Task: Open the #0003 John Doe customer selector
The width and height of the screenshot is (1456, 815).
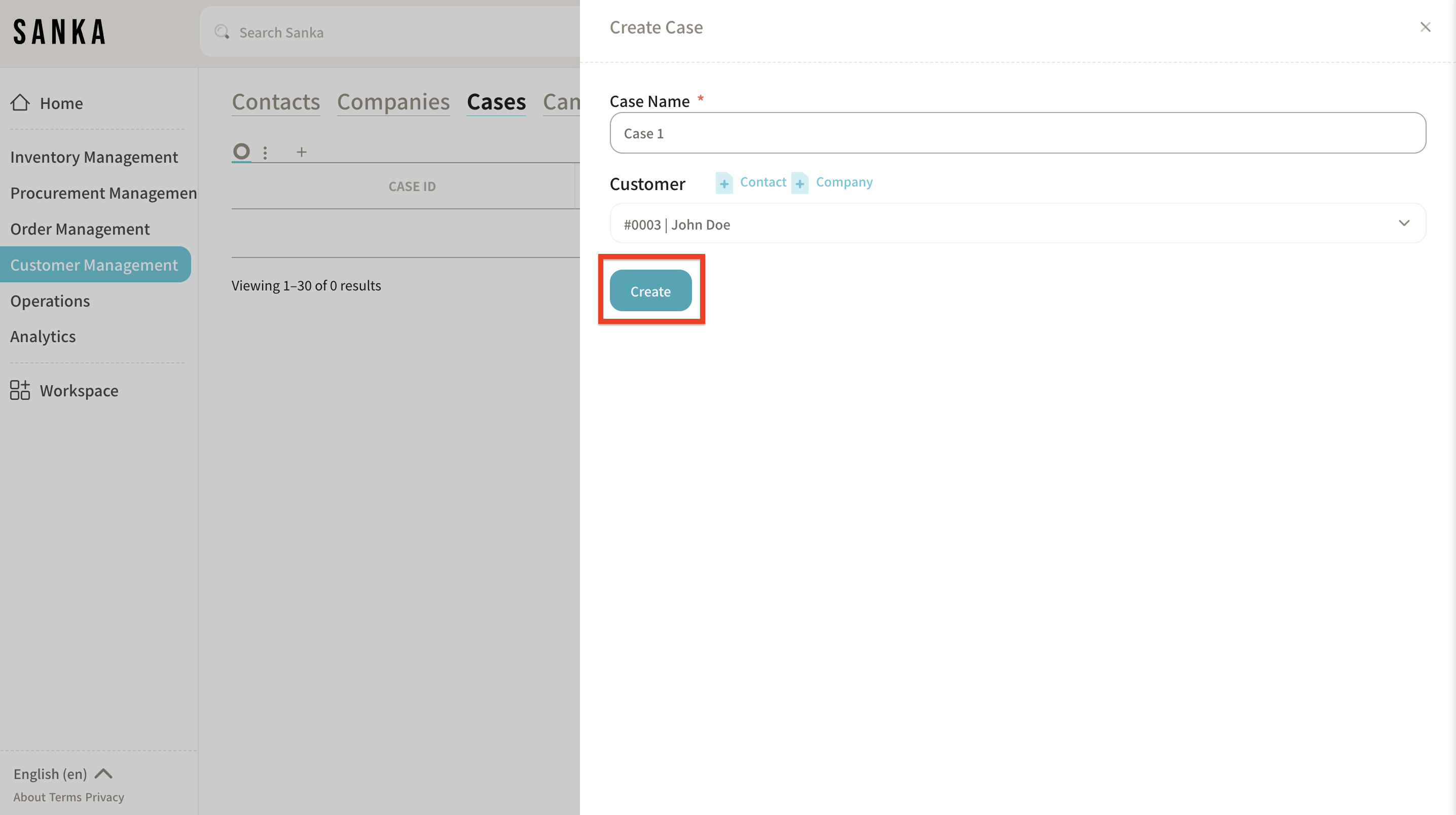Action: pyautogui.click(x=1006, y=224)
